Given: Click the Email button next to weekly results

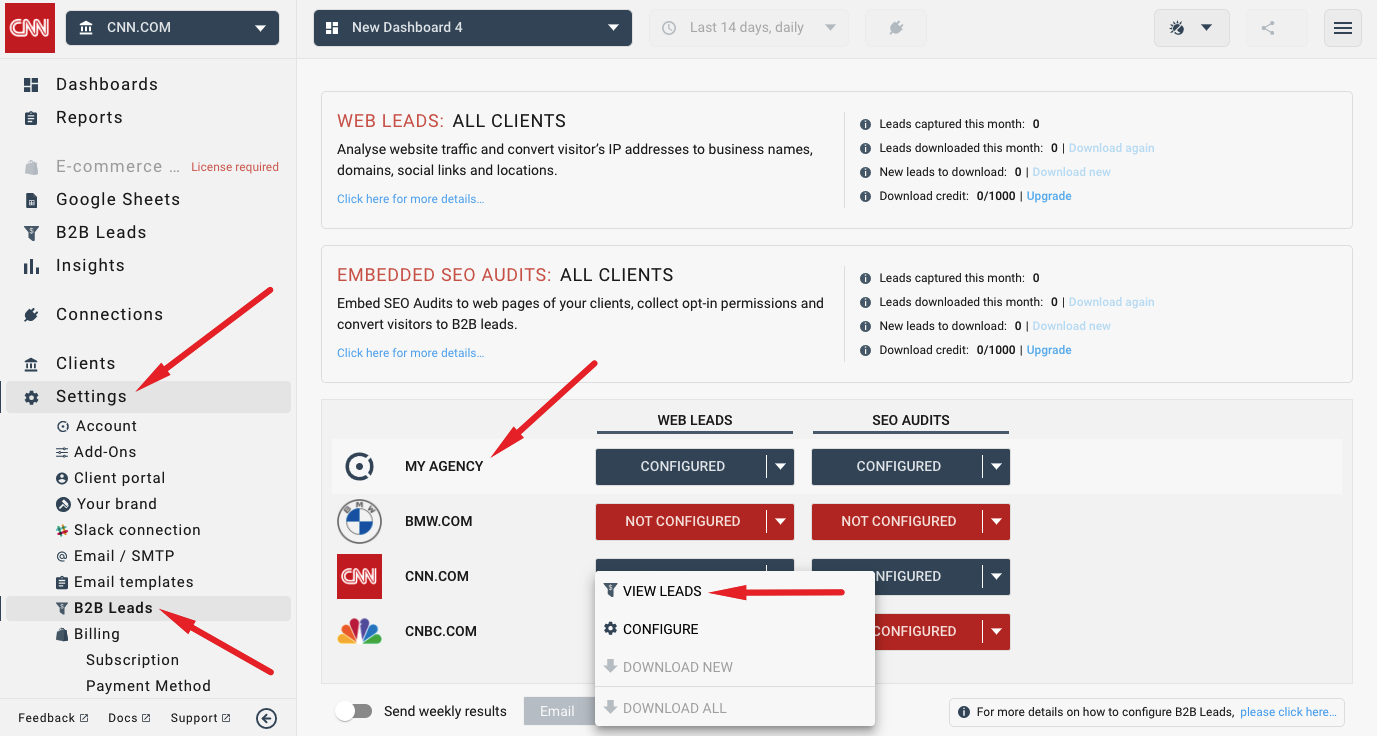Looking at the screenshot, I should (558, 711).
